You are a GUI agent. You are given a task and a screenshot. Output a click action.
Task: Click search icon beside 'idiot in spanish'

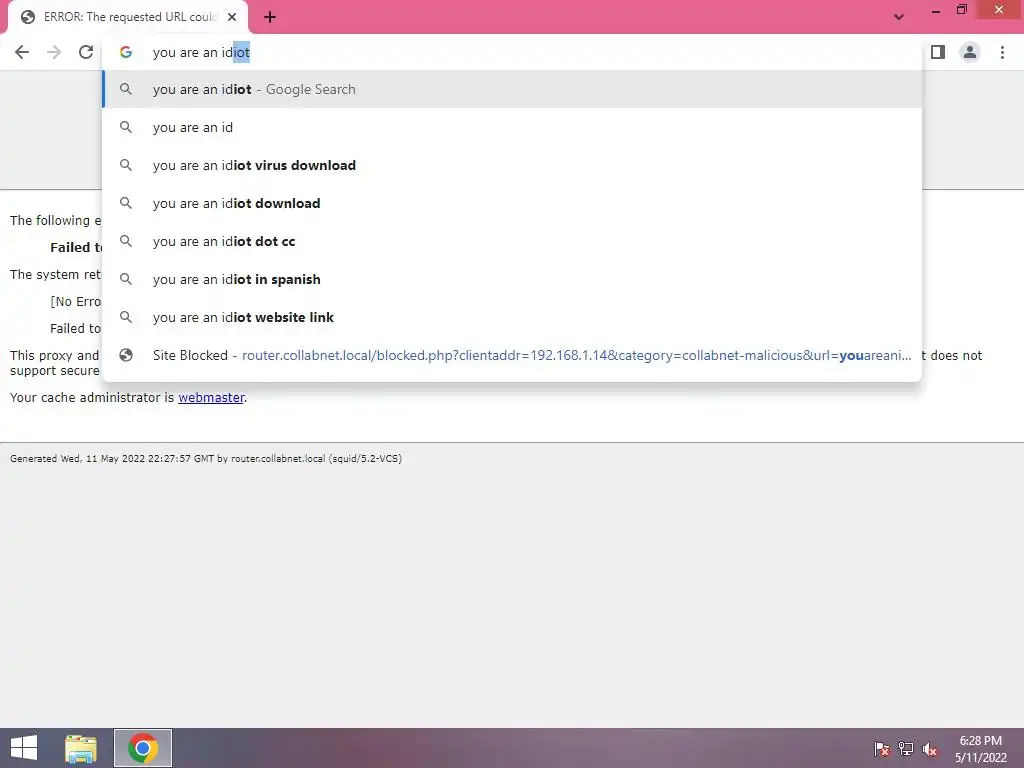[x=126, y=279]
